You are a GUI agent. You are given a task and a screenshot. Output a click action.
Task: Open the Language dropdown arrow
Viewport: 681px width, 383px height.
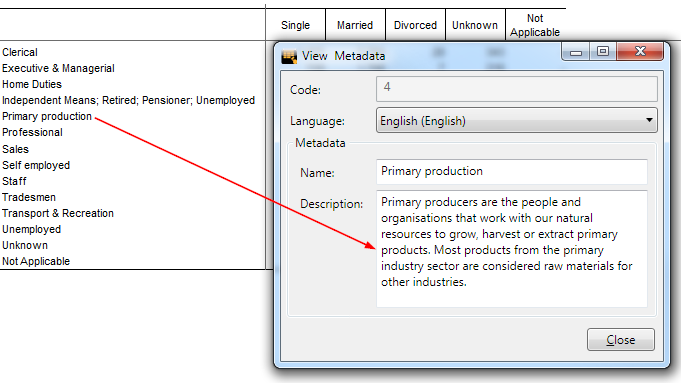click(x=649, y=120)
